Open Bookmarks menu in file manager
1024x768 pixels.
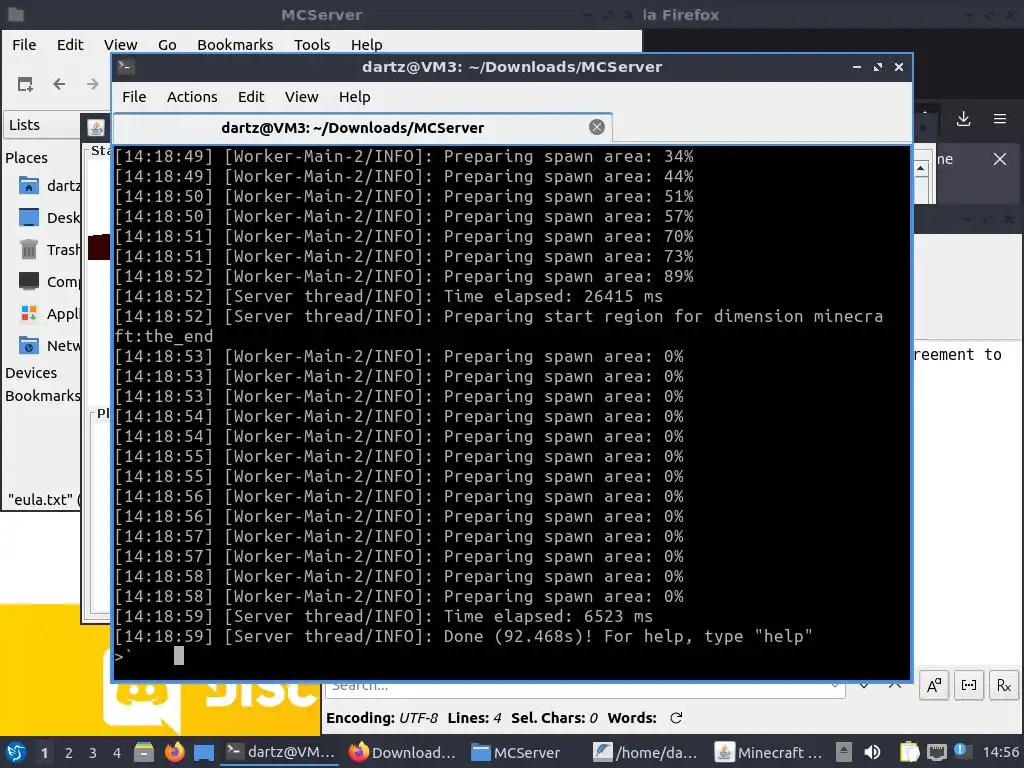pos(235,44)
